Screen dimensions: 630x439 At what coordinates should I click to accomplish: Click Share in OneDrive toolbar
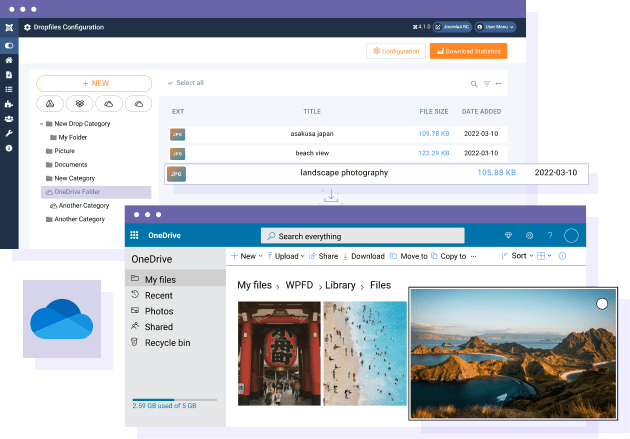(323, 256)
